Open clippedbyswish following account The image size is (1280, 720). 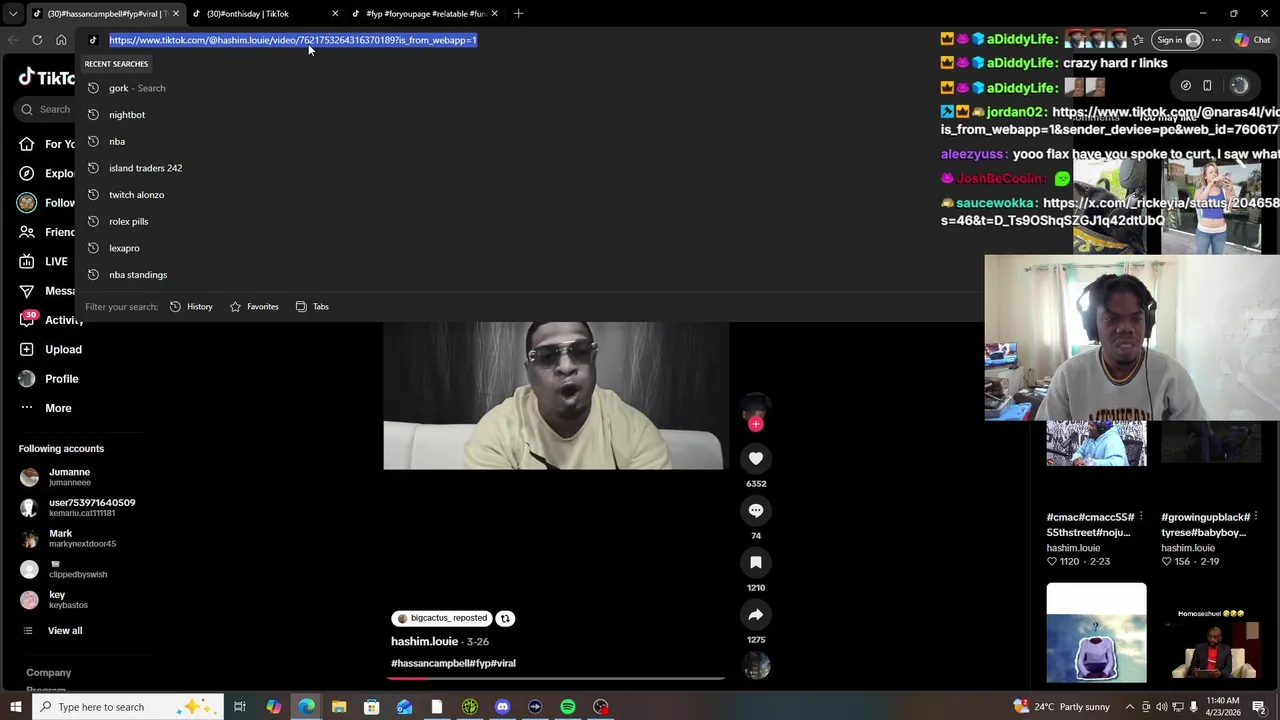click(64, 569)
